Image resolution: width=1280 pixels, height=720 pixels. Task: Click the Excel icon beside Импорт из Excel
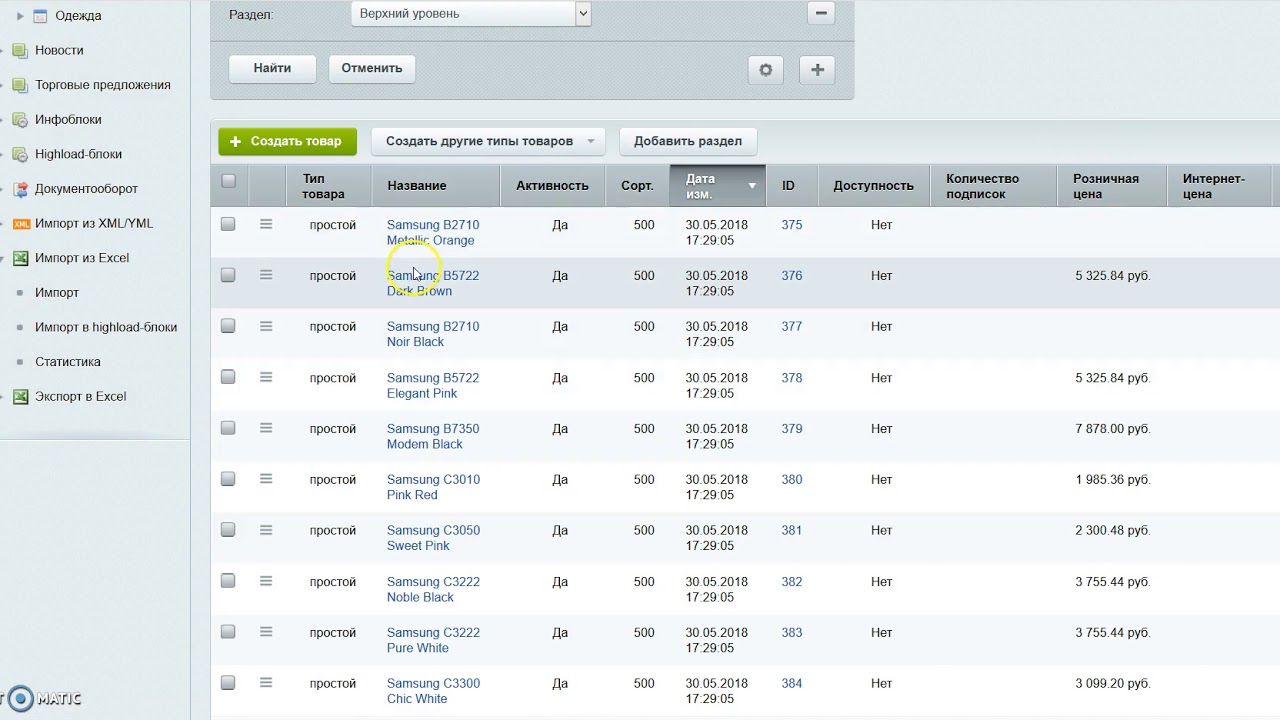pyautogui.click(x=19, y=258)
